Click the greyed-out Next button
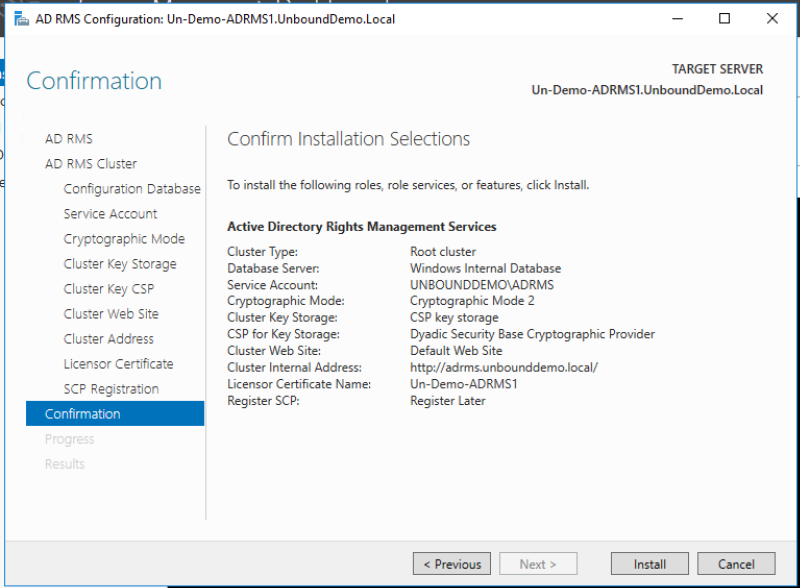This screenshot has height=588, width=800. [x=538, y=564]
